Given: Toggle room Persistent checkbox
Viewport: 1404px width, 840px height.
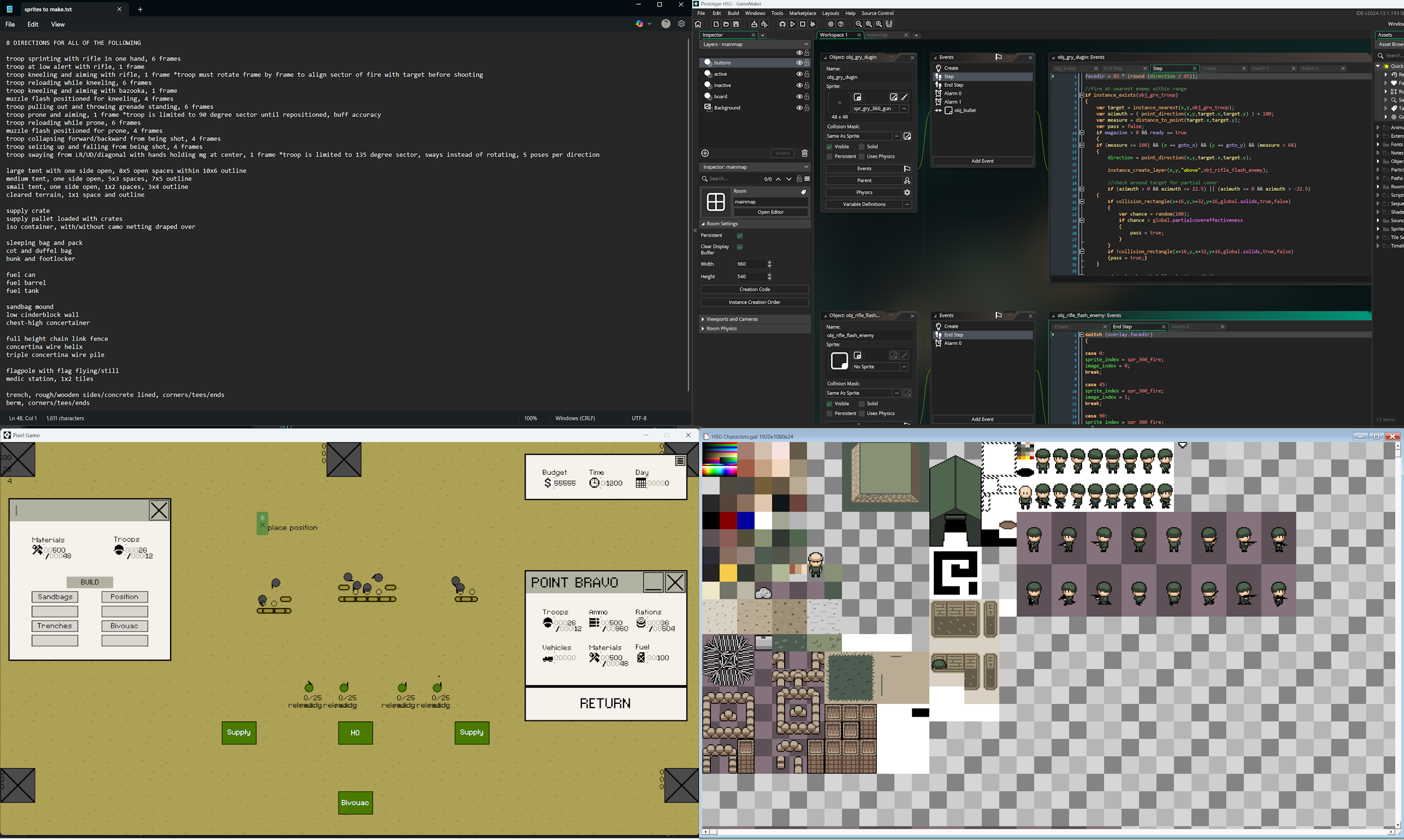Looking at the screenshot, I should tap(740, 235).
